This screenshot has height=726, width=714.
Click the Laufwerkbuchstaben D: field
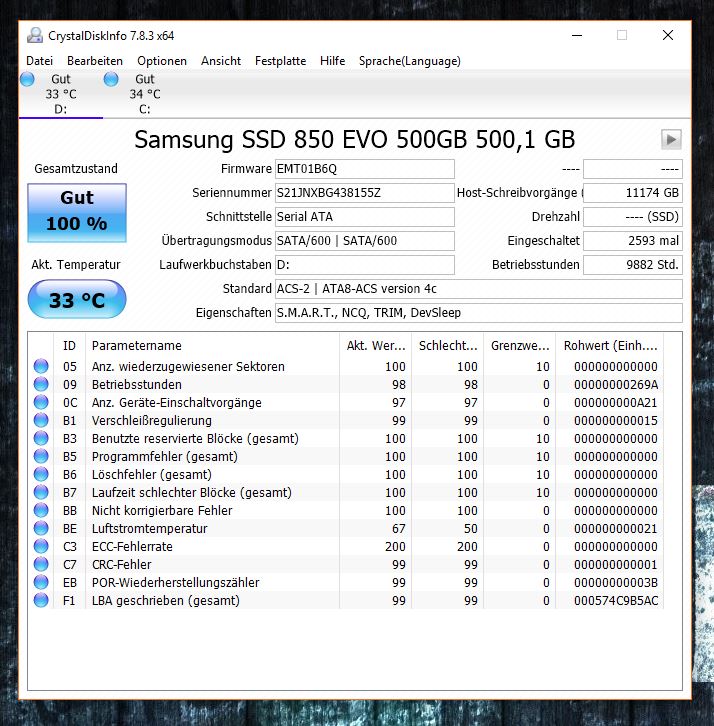(365, 265)
